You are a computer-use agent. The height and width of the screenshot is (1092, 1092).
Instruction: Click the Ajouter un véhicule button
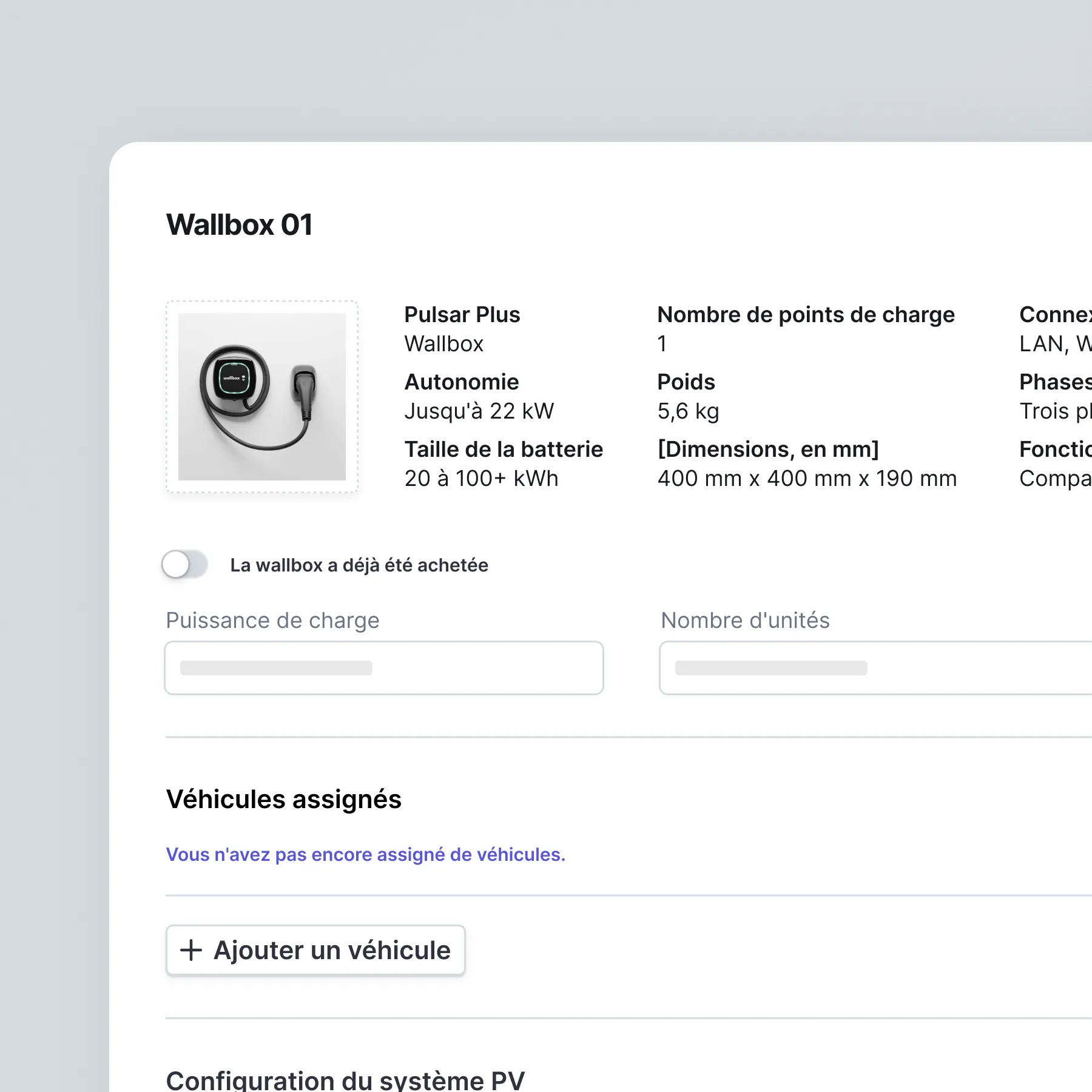(315, 950)
